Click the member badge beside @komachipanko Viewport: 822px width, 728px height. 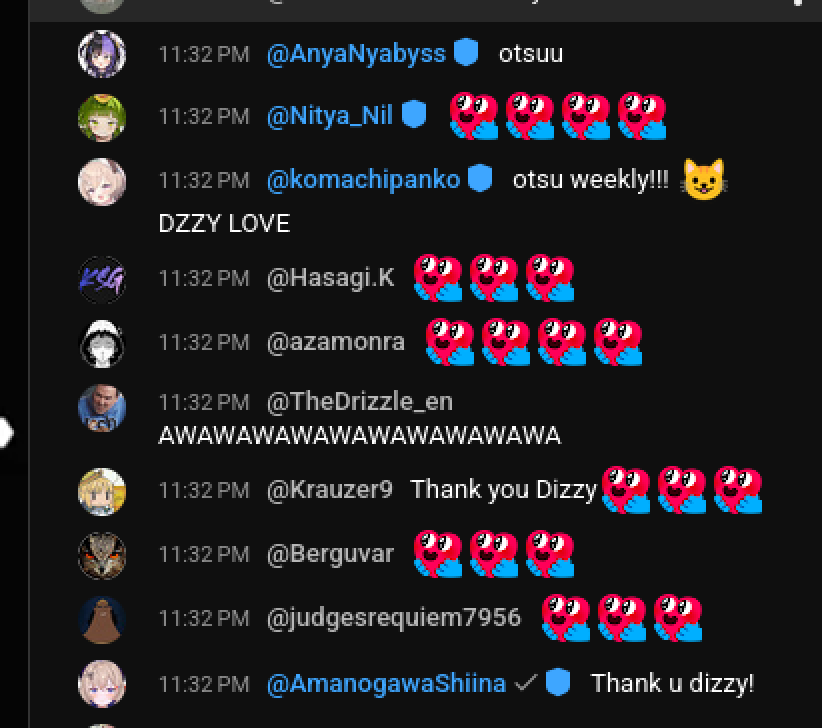point(480,178)
